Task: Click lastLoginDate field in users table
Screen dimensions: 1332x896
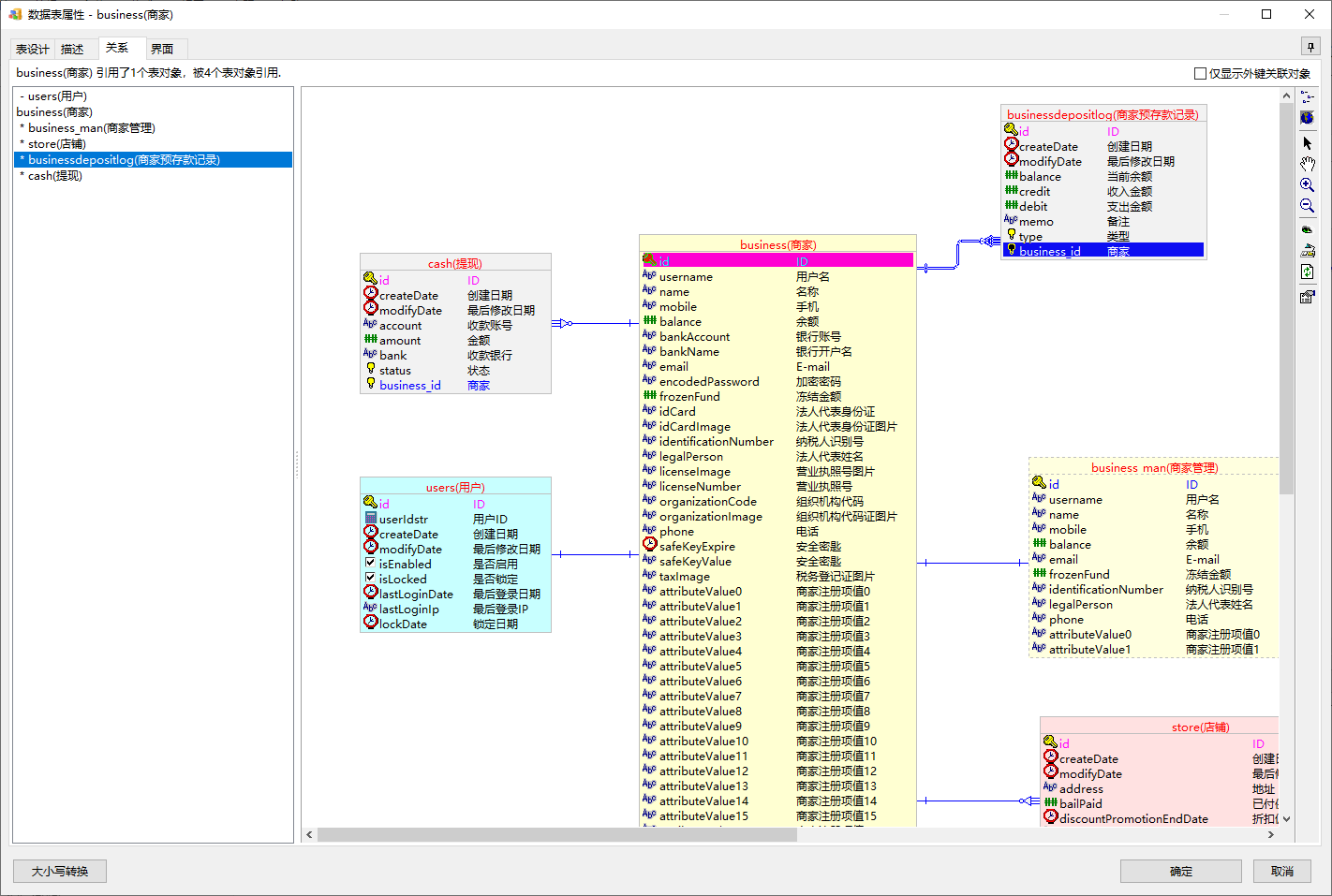Action: coord(416,594)
